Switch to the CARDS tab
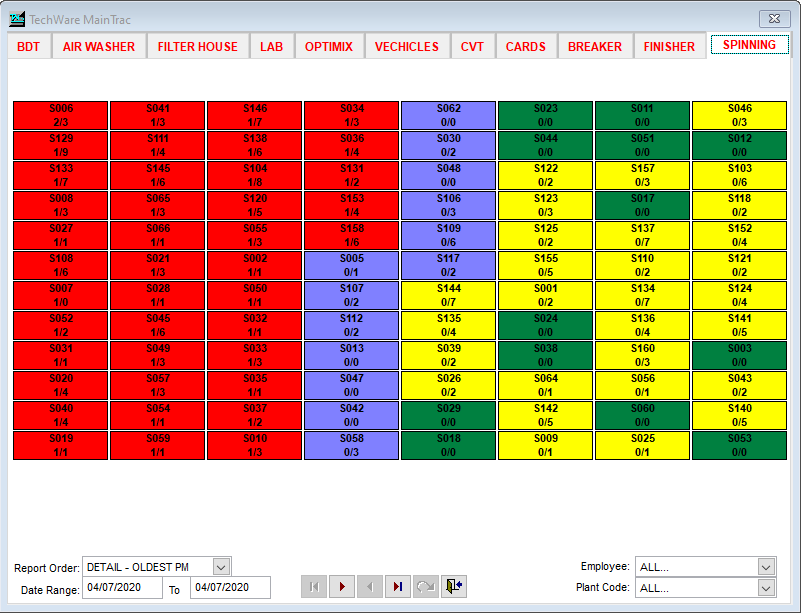This screenshot has width=803, height=614. [526, 45]
